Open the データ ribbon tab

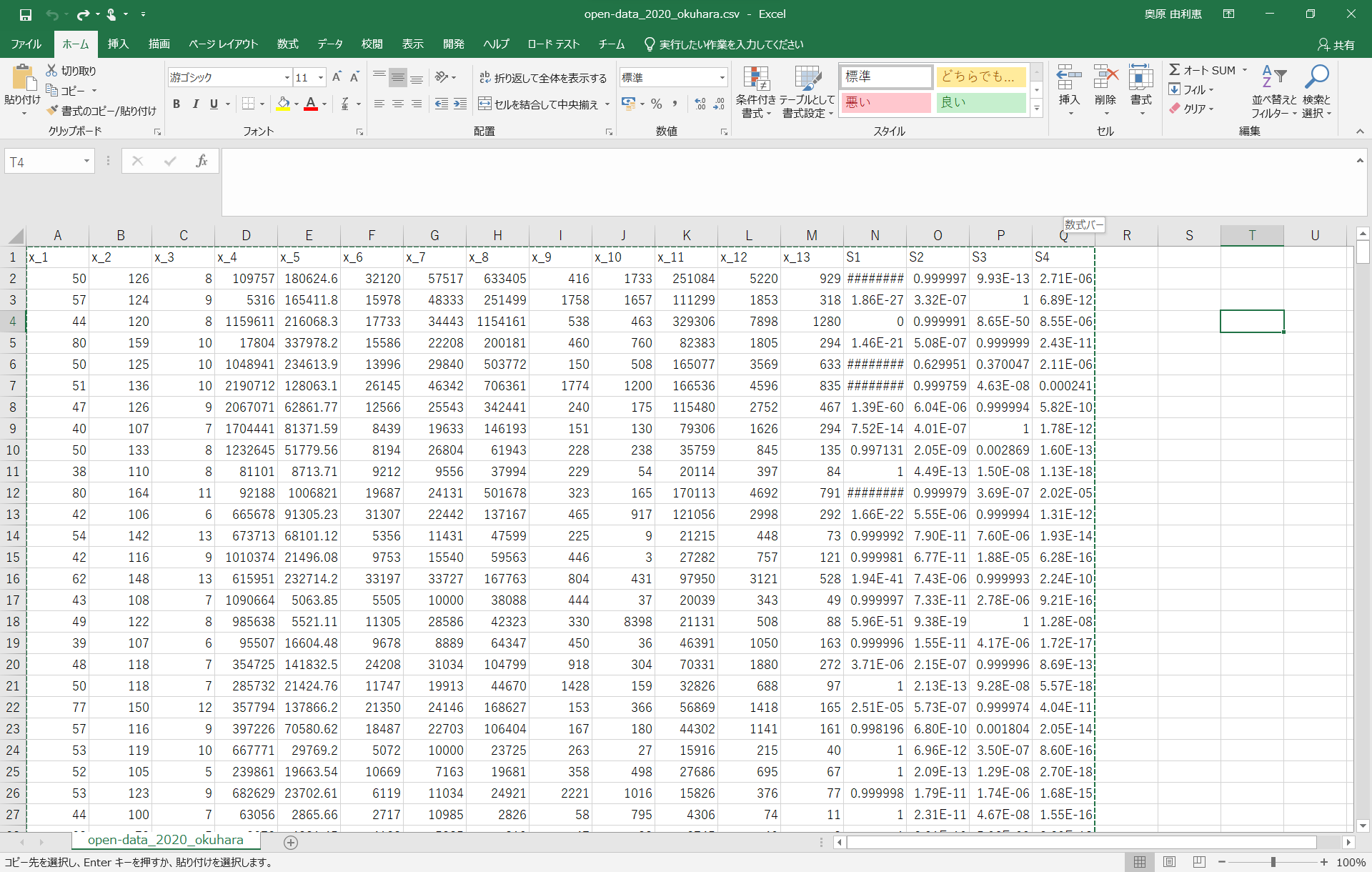click(329, 44)
